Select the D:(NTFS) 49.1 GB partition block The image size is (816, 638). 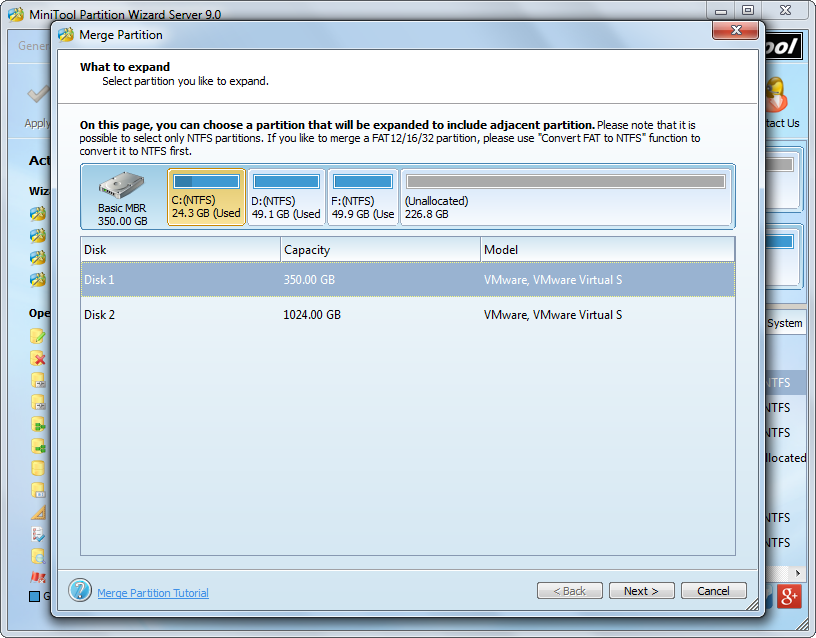coord(286,197)
